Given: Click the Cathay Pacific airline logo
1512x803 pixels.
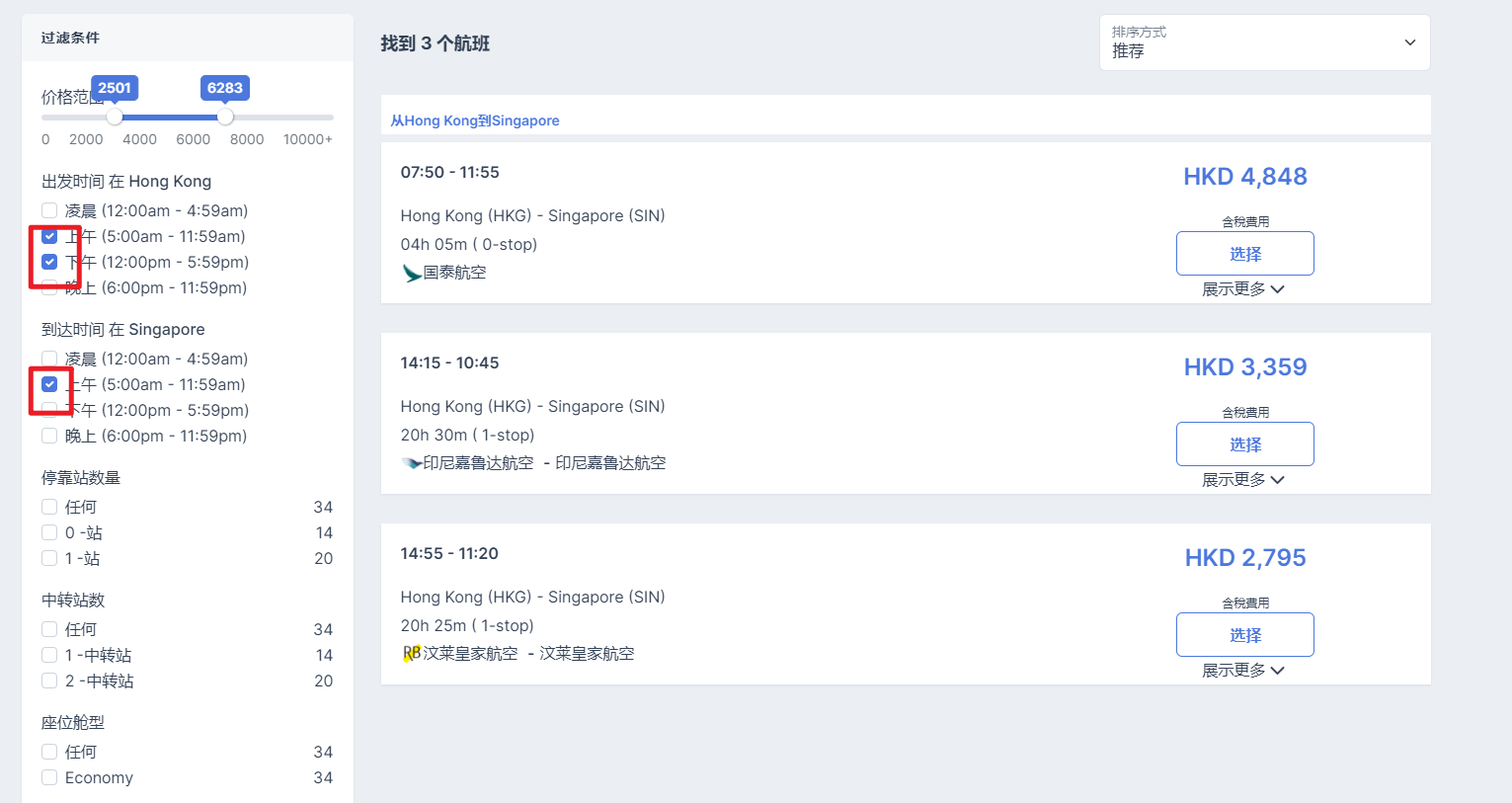Looking at the screenshot, I should 412,274.
